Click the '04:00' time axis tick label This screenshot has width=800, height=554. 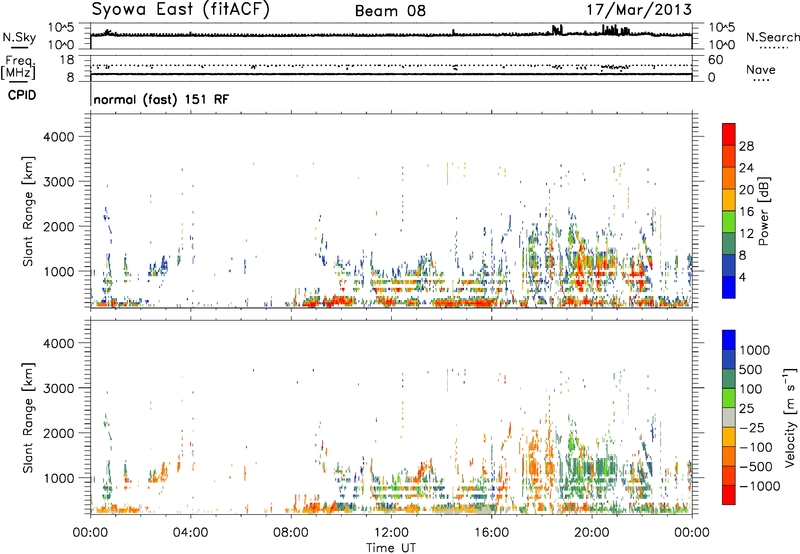coord(190,533)
